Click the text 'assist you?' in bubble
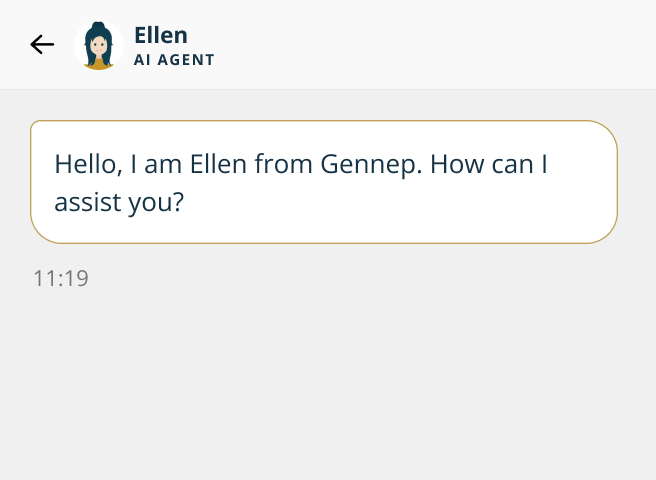656x480 pixels. coord(119,202)
